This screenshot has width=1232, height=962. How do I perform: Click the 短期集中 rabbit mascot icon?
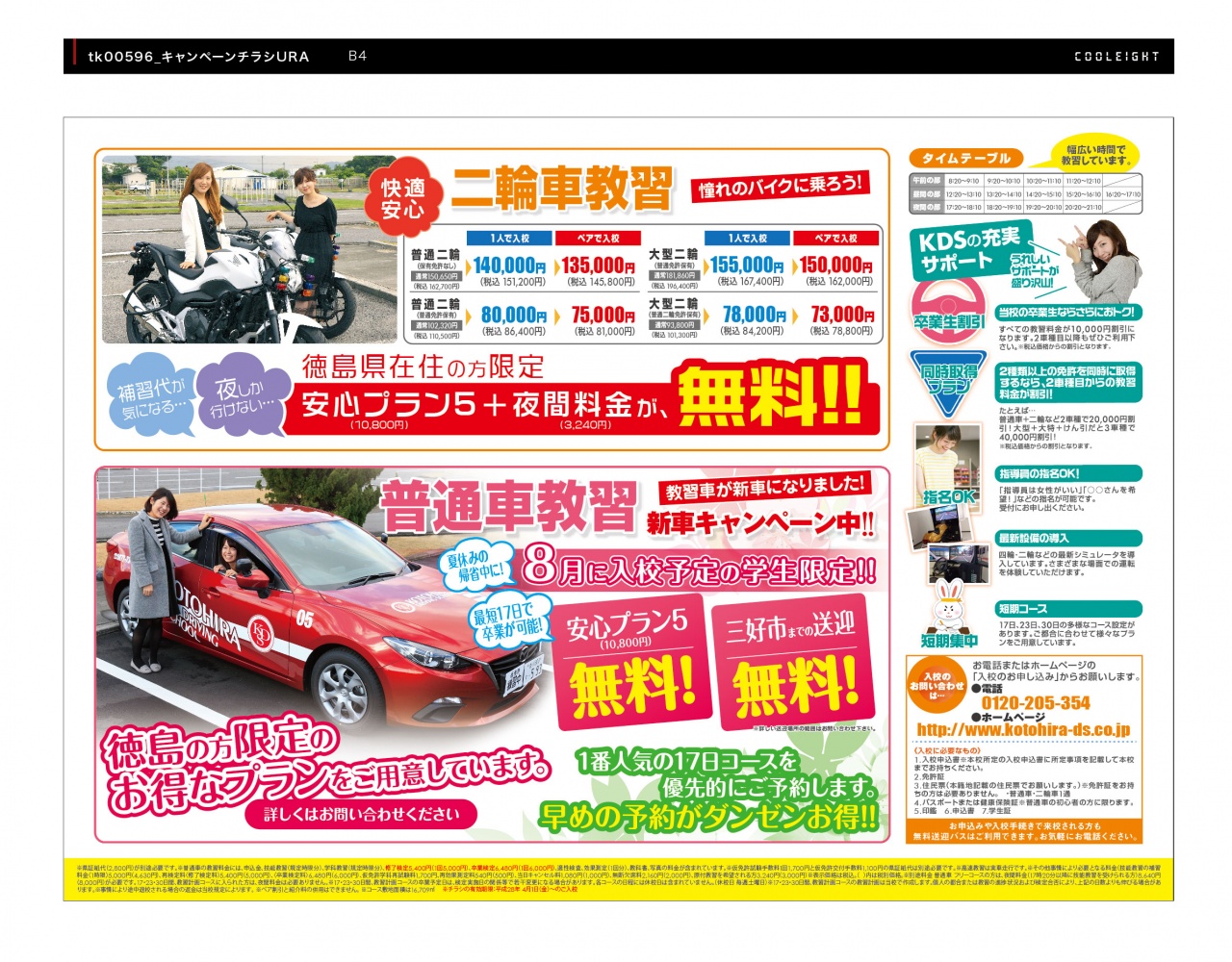[x=949, y=614]
